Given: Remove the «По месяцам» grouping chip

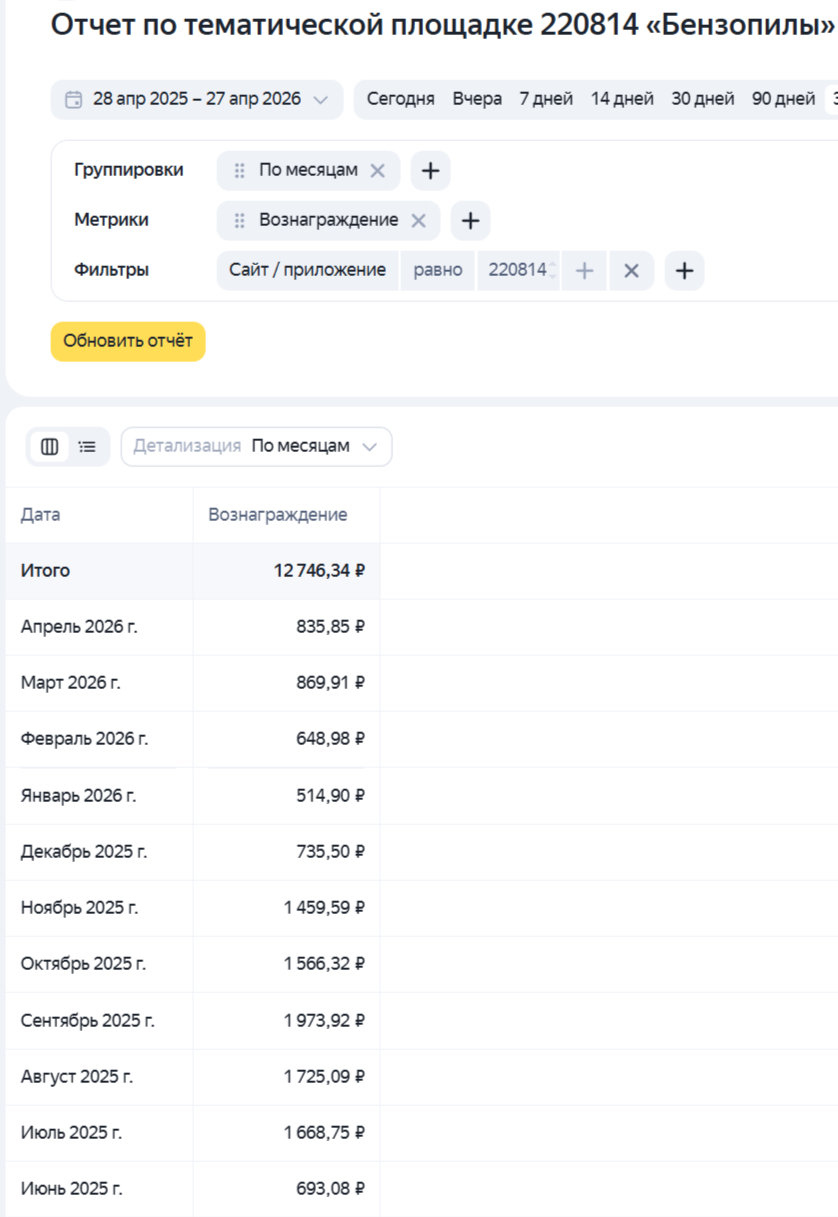Looking at the screenshot, I should click(x=377, y=170).
